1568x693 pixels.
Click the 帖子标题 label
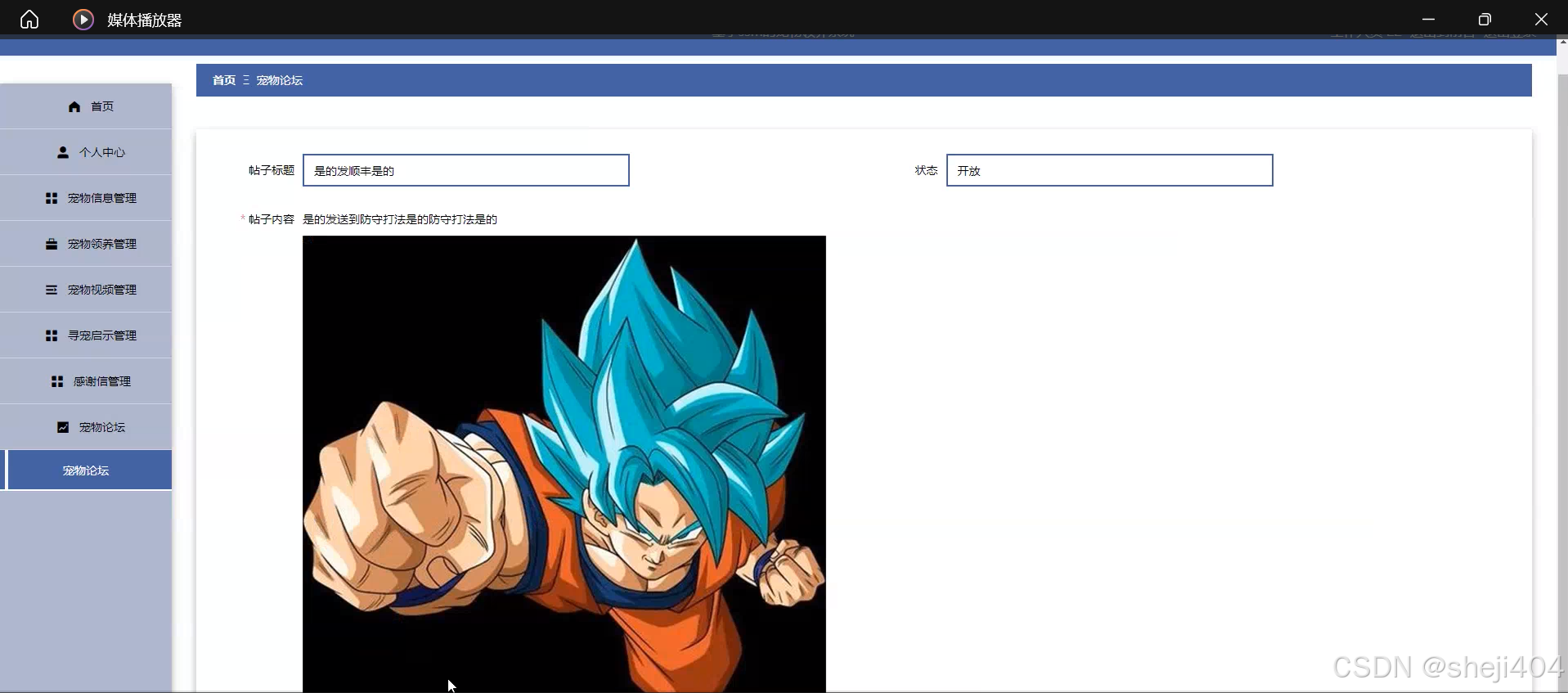(272, 170)
